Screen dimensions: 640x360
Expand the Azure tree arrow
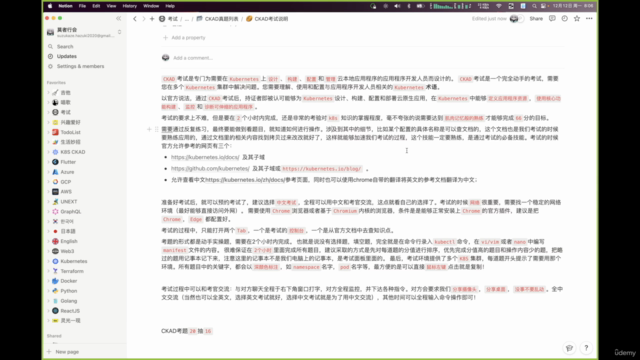click(x=49, y=172)
